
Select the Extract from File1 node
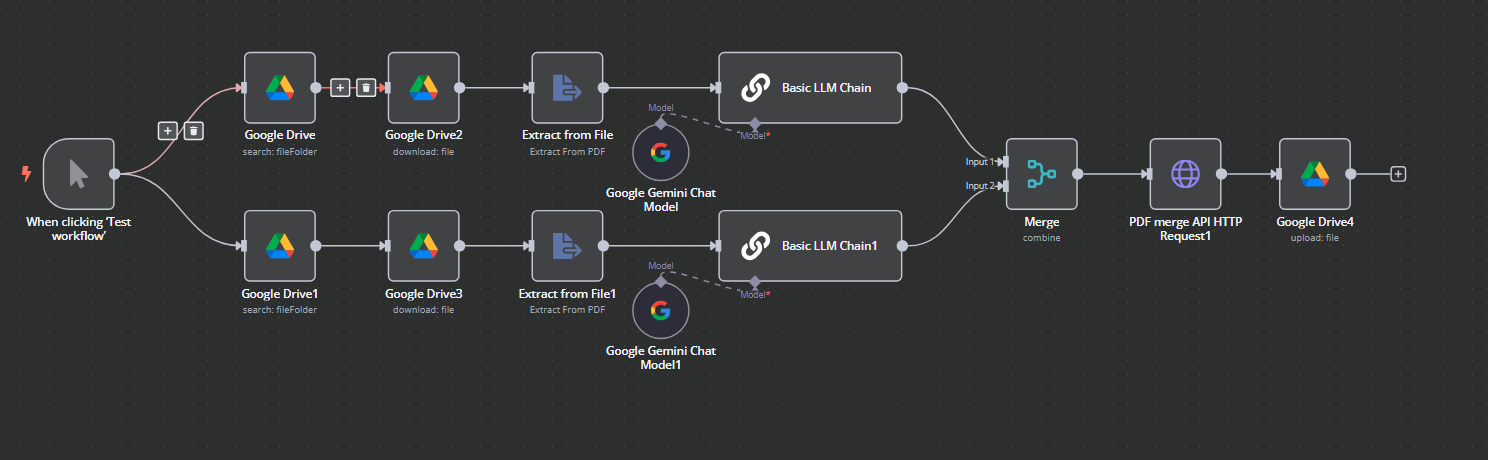click(567, 246)
